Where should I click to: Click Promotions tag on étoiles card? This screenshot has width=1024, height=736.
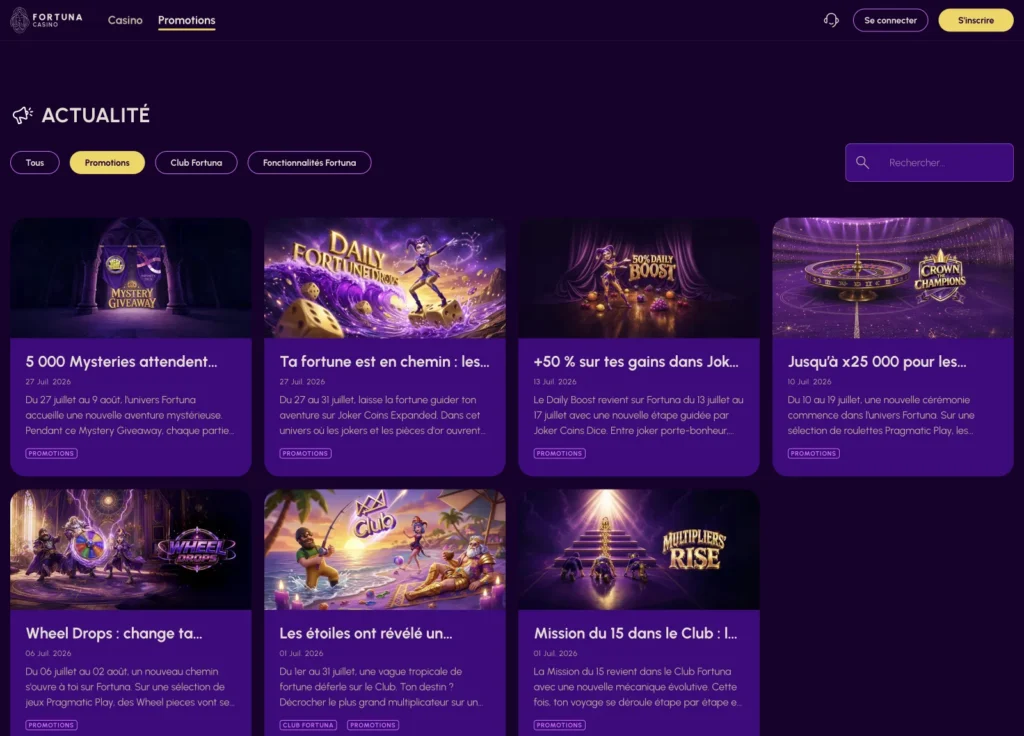click(373, 725)
